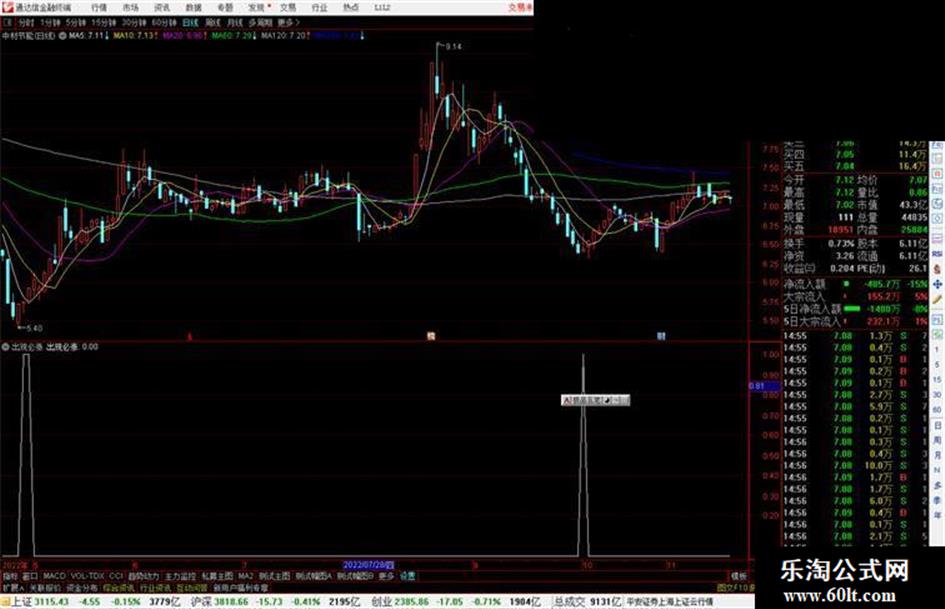Image resolution: width=945 pixels, height=609 pixels.
Task: Switch indicator to 趋势动力
Action: 144,576
